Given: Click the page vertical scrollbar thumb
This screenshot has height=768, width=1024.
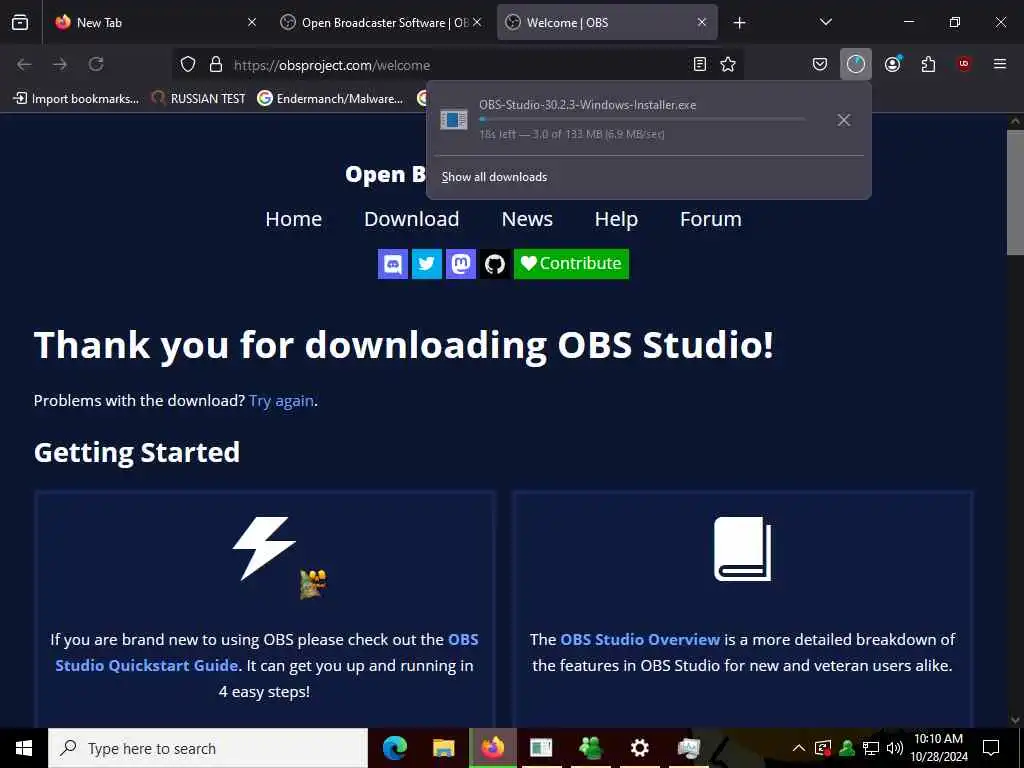Looking at the screenshot, I should (1015, 193).
